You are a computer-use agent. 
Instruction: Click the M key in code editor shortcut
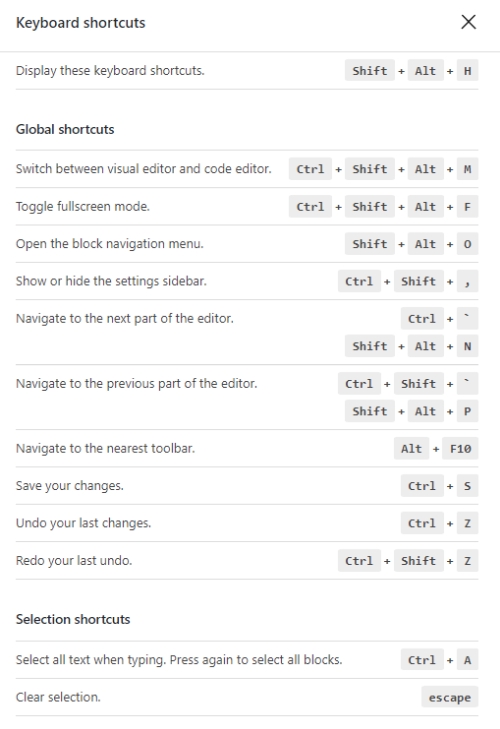(x=467, y=169)
